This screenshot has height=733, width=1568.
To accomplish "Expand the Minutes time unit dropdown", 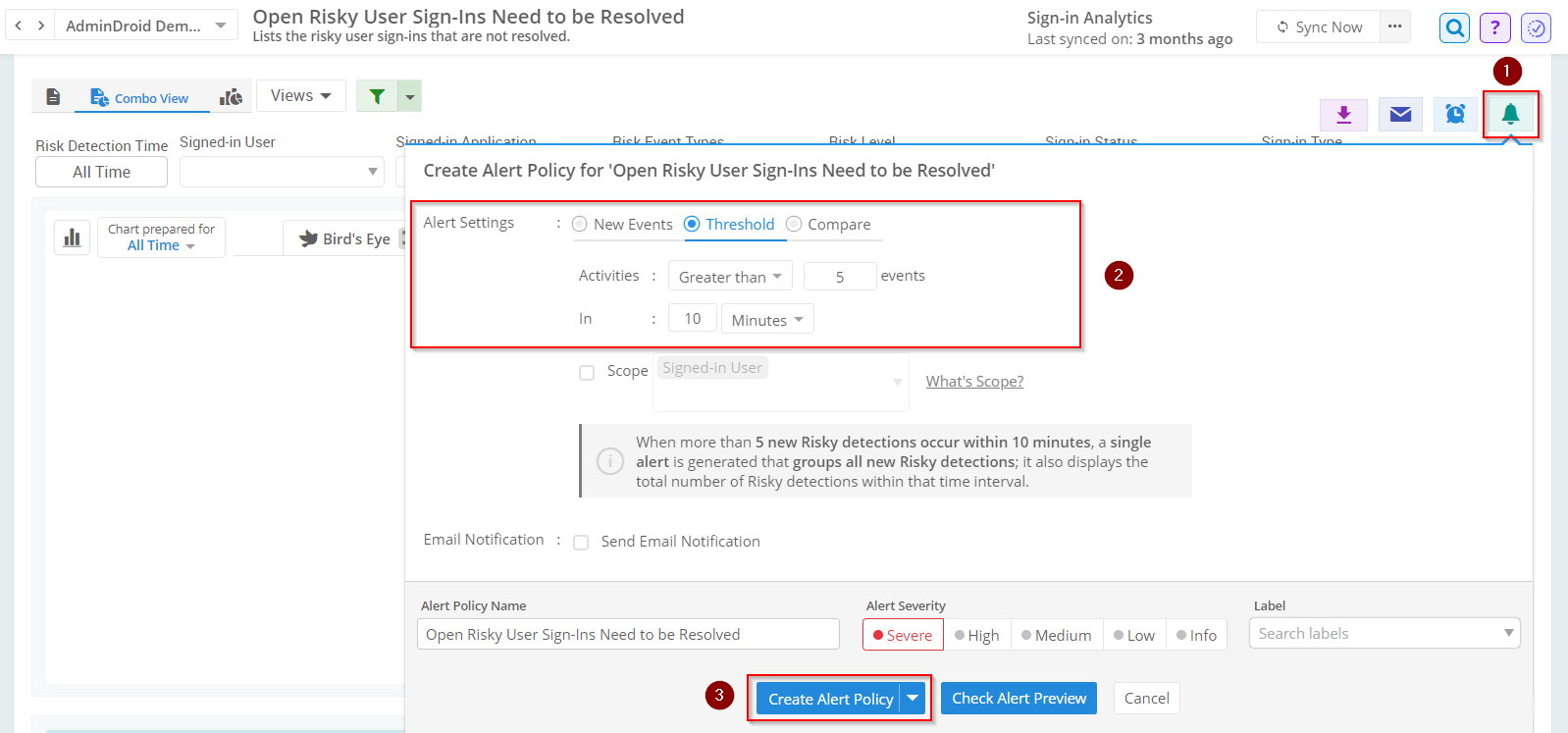I will (766, 320).
